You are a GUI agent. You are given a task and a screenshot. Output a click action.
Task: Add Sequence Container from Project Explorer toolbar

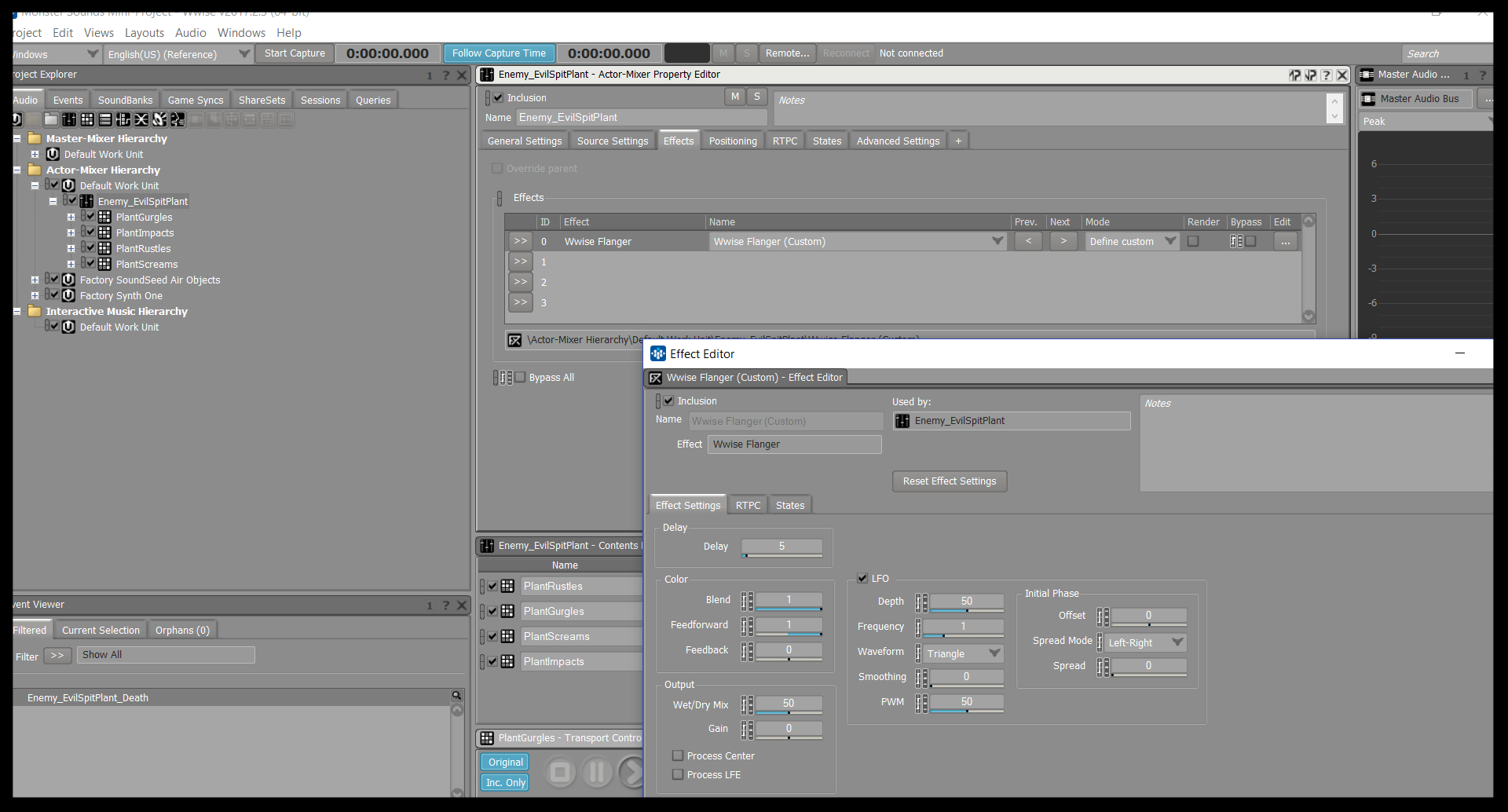pyautogui.click(x=105, y=119)
